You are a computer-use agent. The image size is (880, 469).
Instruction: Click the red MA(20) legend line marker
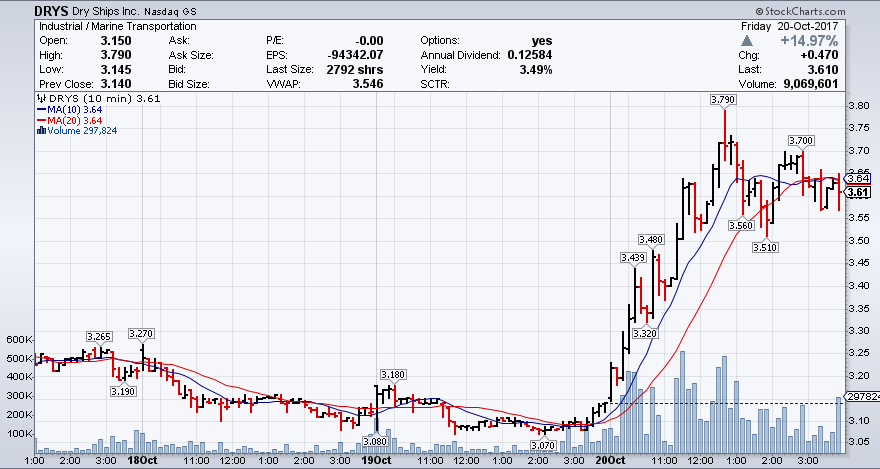(x=39, y=120)
